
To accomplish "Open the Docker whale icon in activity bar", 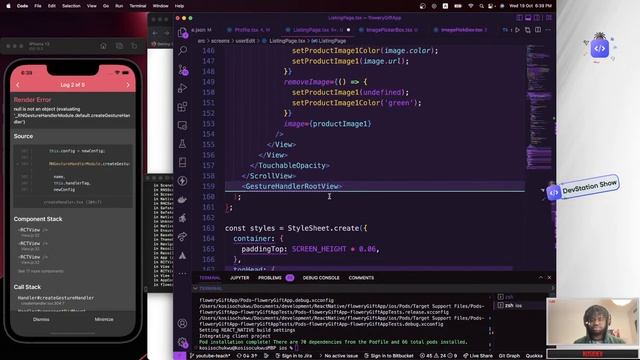I will pyautogui.click(x=182, y=200).
